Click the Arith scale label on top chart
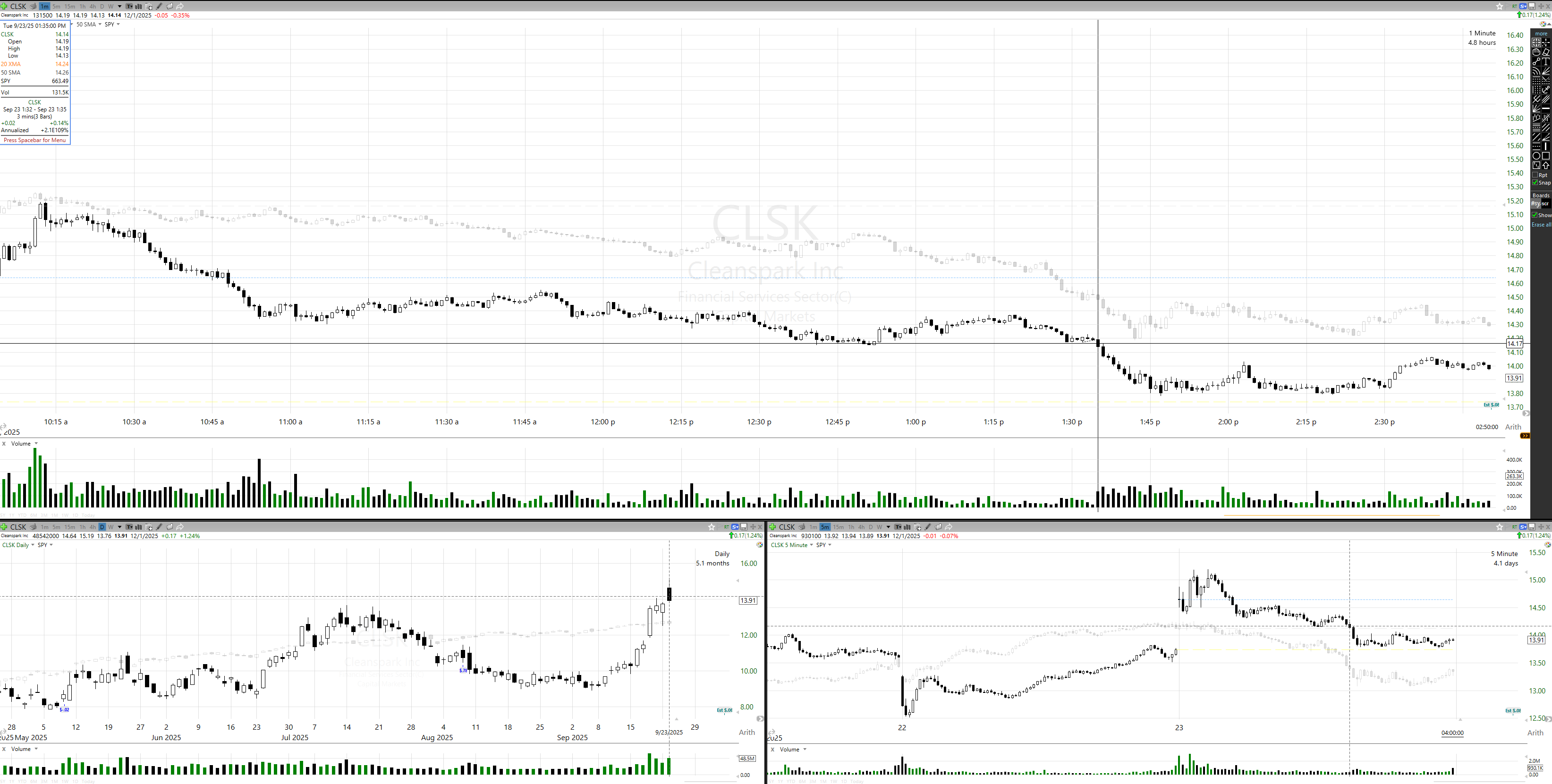Image resolution: width=1552 pixels, height=784 pixels. pos(1513,427)
